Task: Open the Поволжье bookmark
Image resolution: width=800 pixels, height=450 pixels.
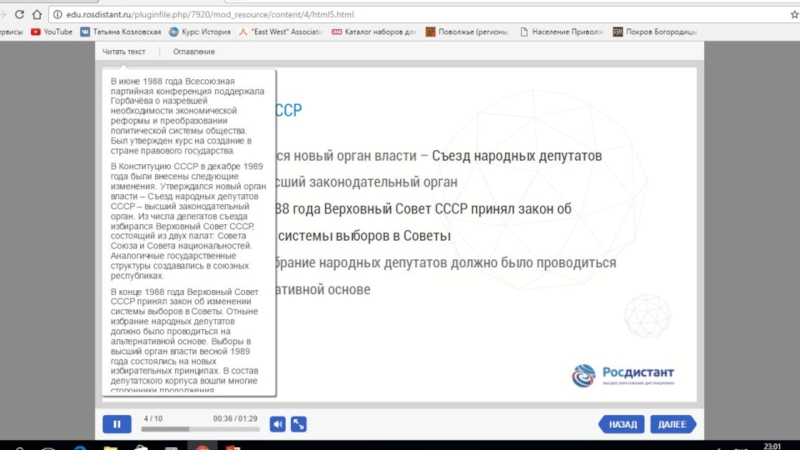Action: point(469,32)
